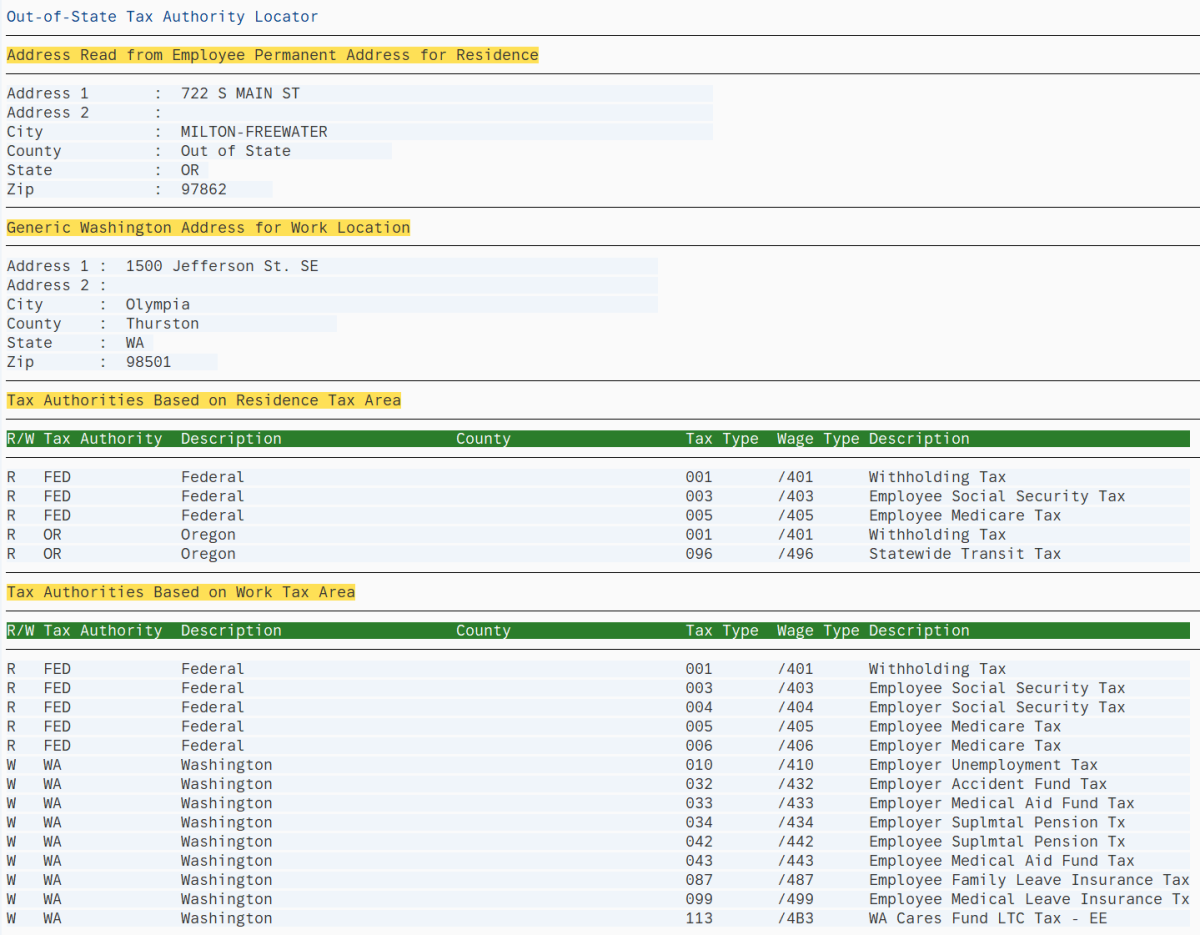Image resolution: width=1200 pixels, height=935 pixels.
Task: Click the empty work Address 2 field
Action: coord(390,285)
